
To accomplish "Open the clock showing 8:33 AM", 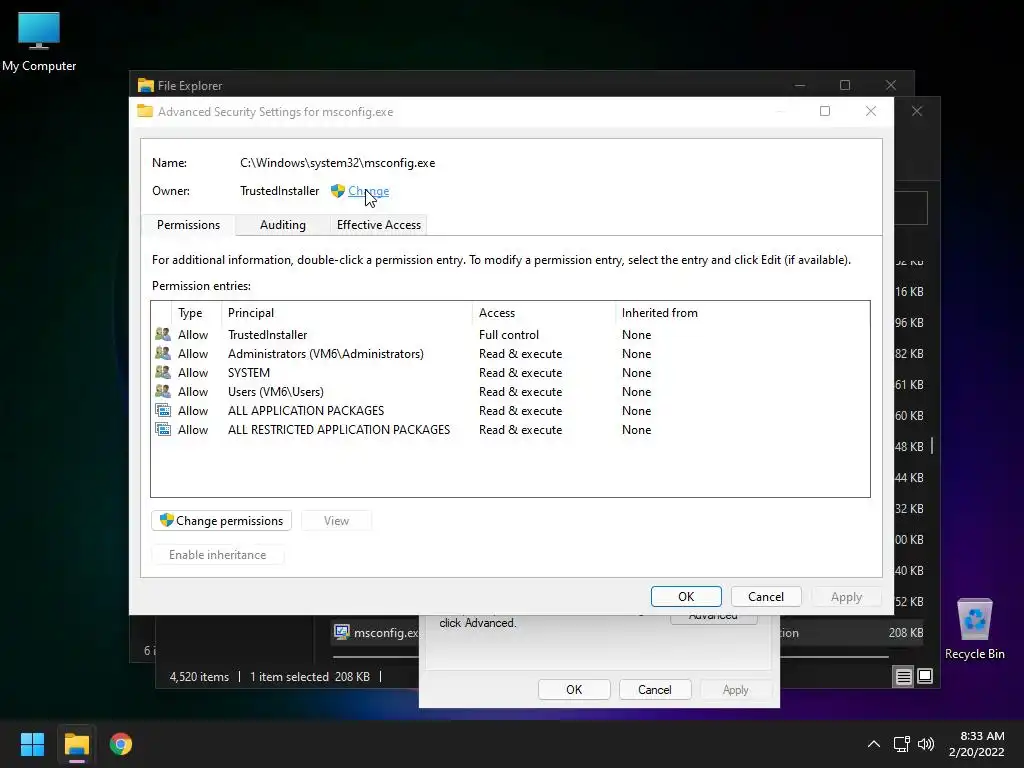I will pyautogui.click(x=976, y=744).
